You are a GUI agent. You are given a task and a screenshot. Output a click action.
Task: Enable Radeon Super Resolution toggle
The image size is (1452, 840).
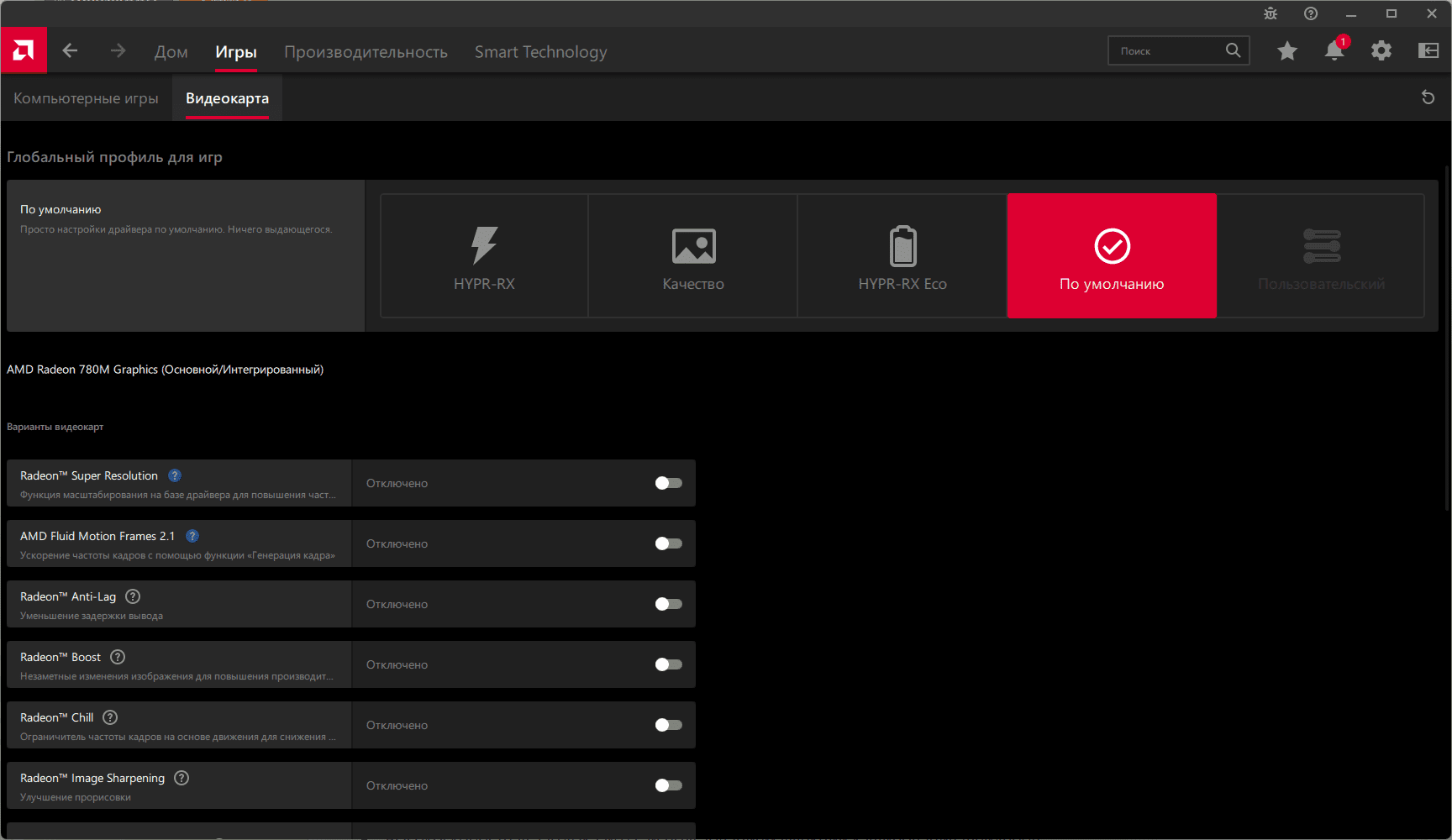tap(669, 483)
